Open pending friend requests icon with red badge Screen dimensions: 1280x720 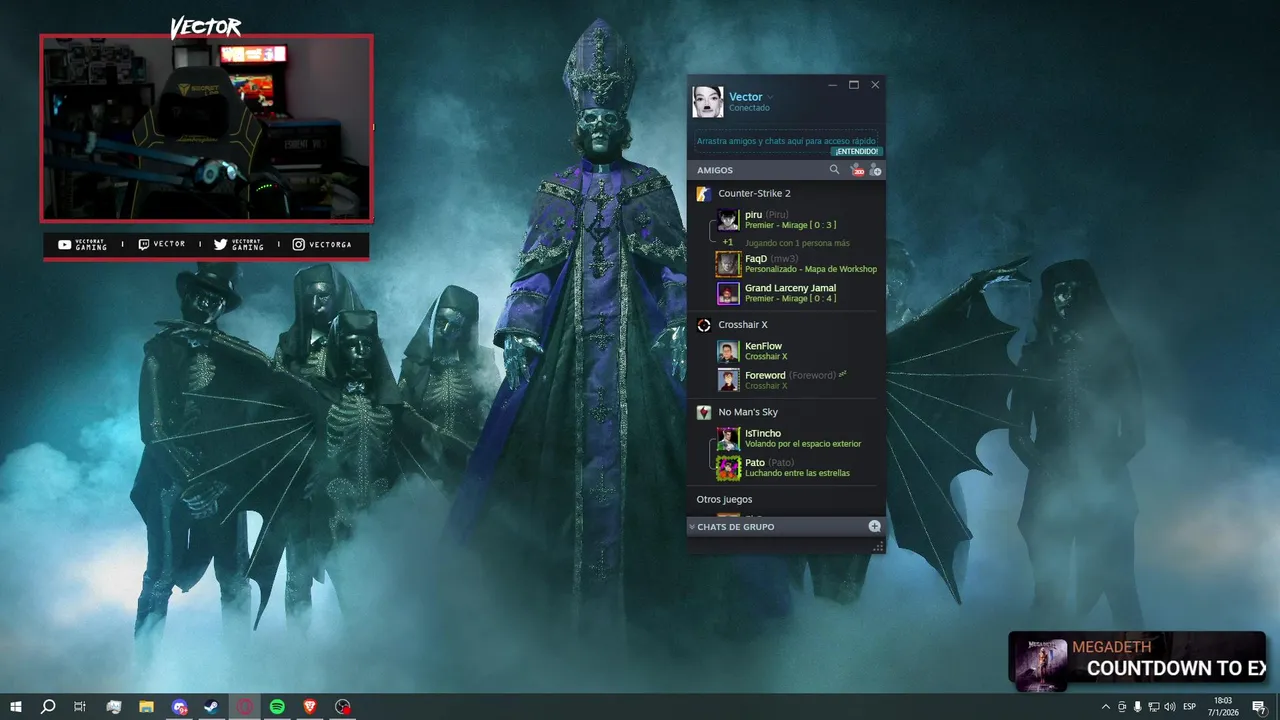coord(856,170)
